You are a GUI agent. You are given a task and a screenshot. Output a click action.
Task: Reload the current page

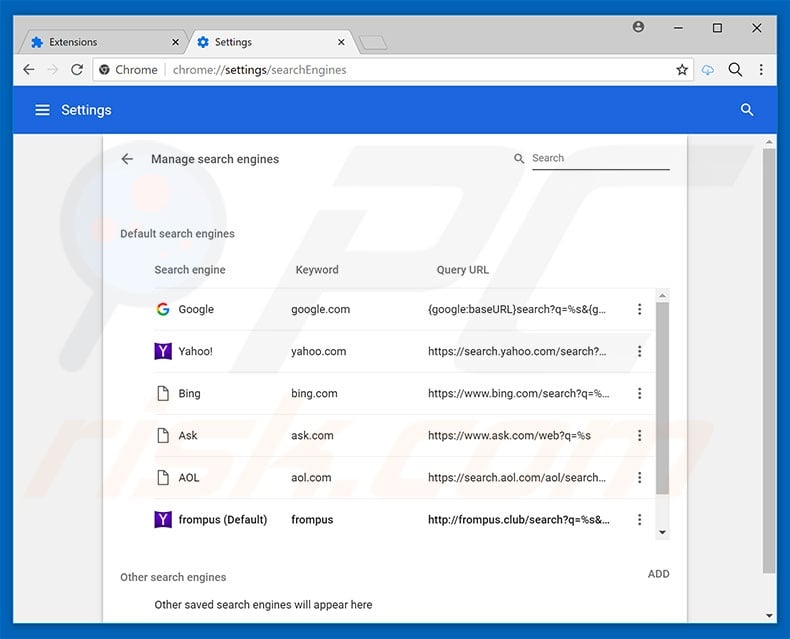(x=77, y=70)
